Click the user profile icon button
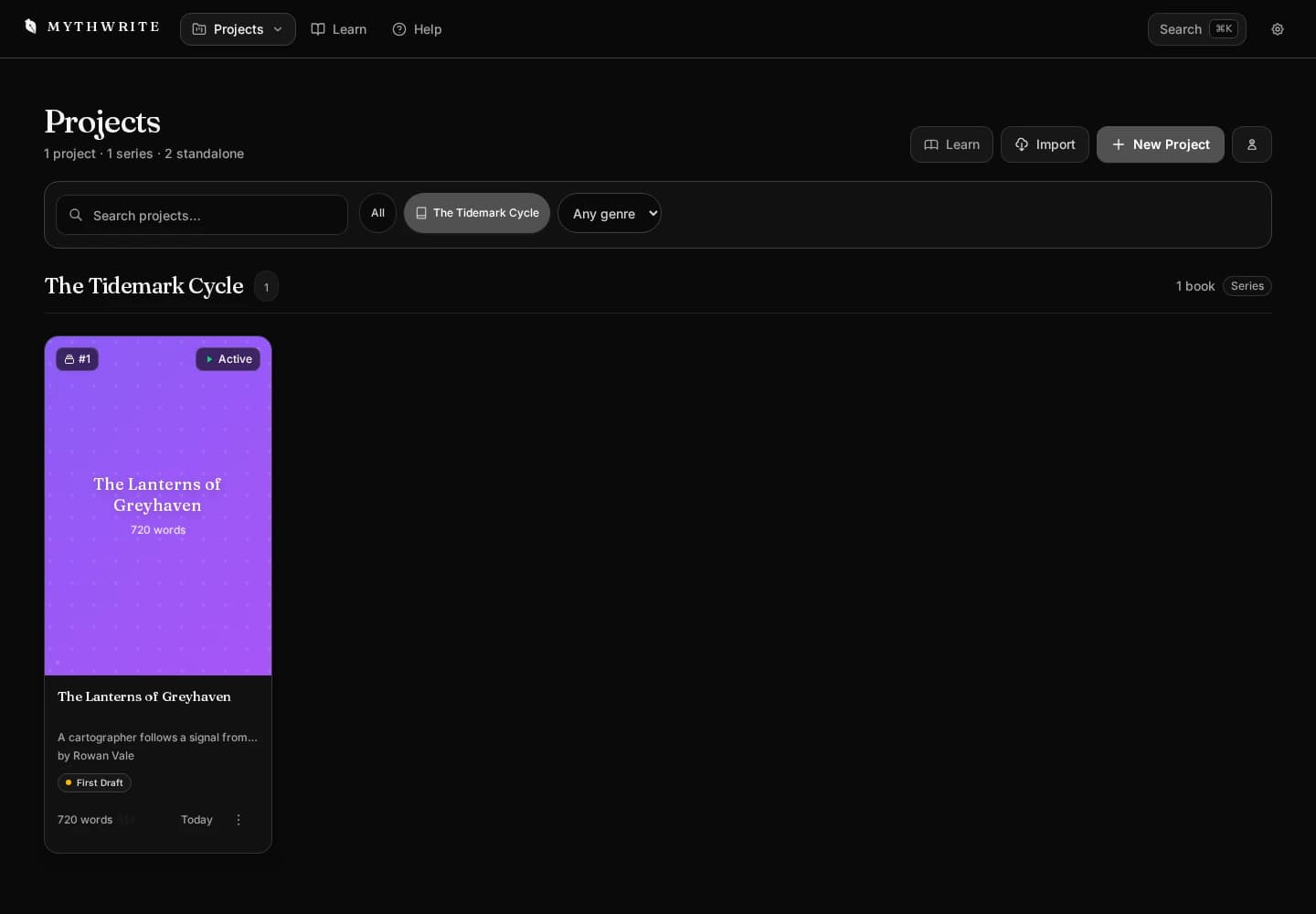Screen dimensions: 1316x914 pos(1252,144)
